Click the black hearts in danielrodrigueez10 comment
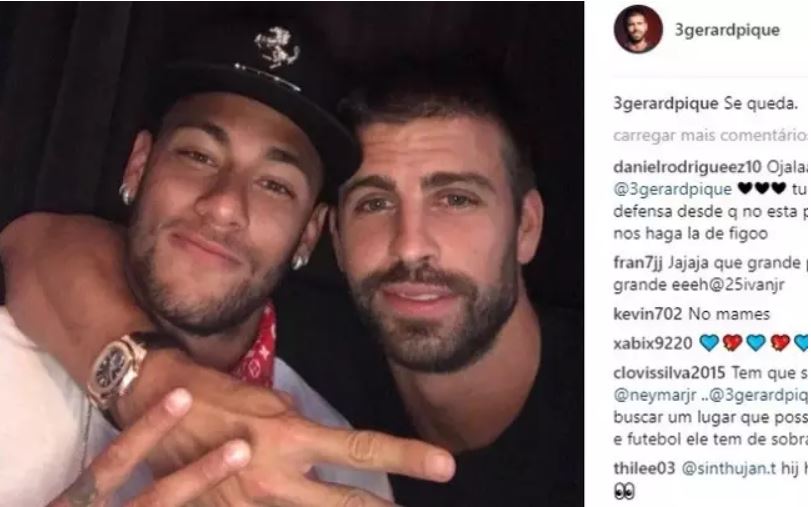811x507 pixels. 762,188
